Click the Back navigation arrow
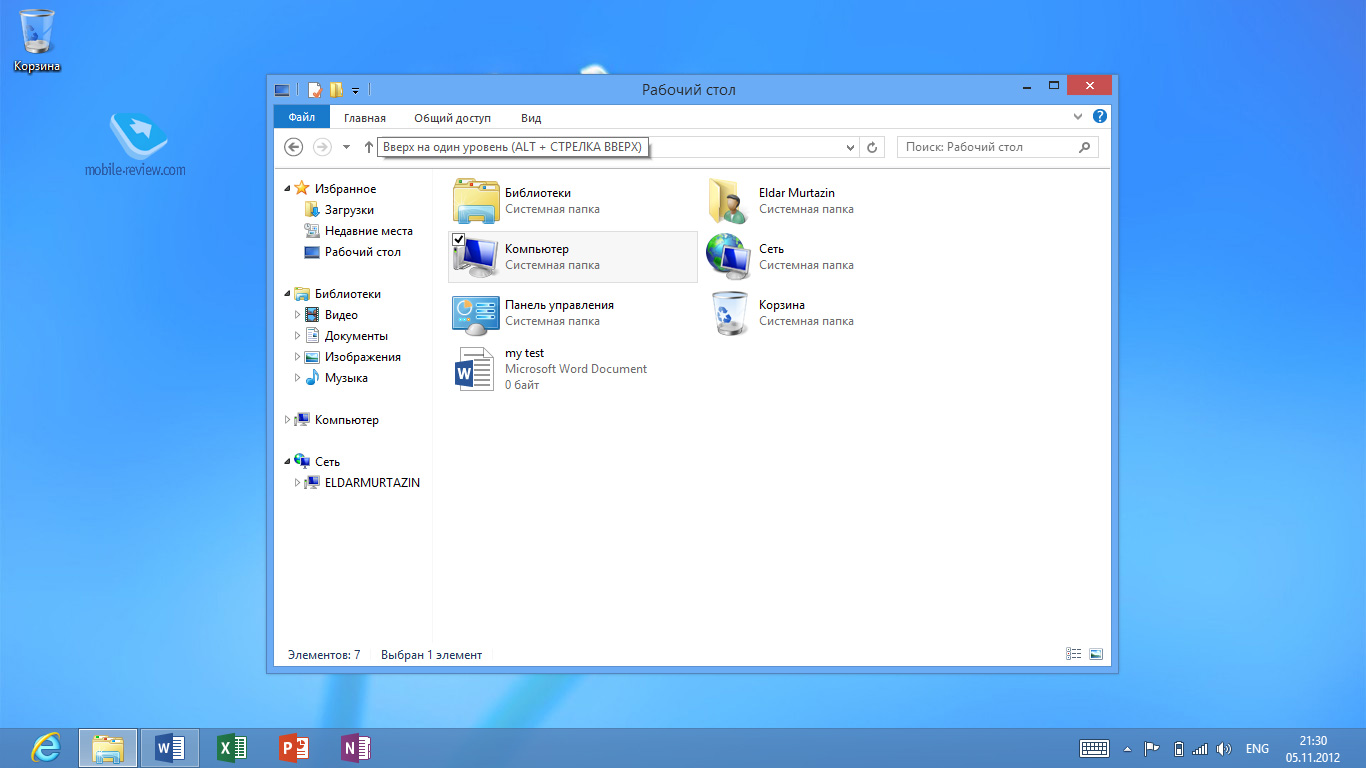 coord(293,147)
